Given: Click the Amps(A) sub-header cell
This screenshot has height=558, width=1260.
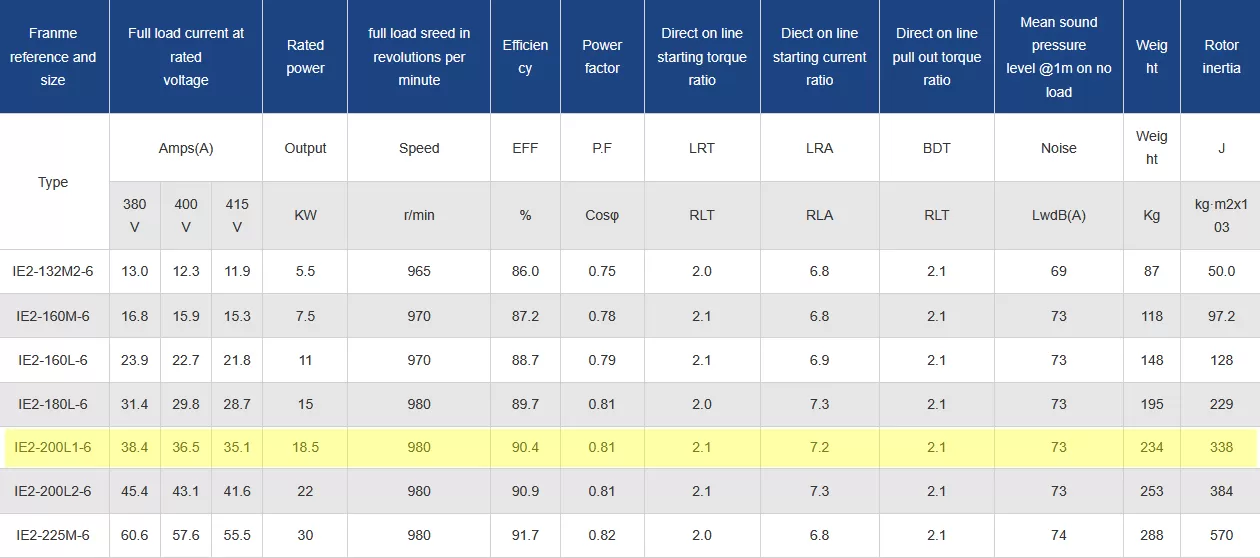Looking at the screenshot, I should (186, 148).
